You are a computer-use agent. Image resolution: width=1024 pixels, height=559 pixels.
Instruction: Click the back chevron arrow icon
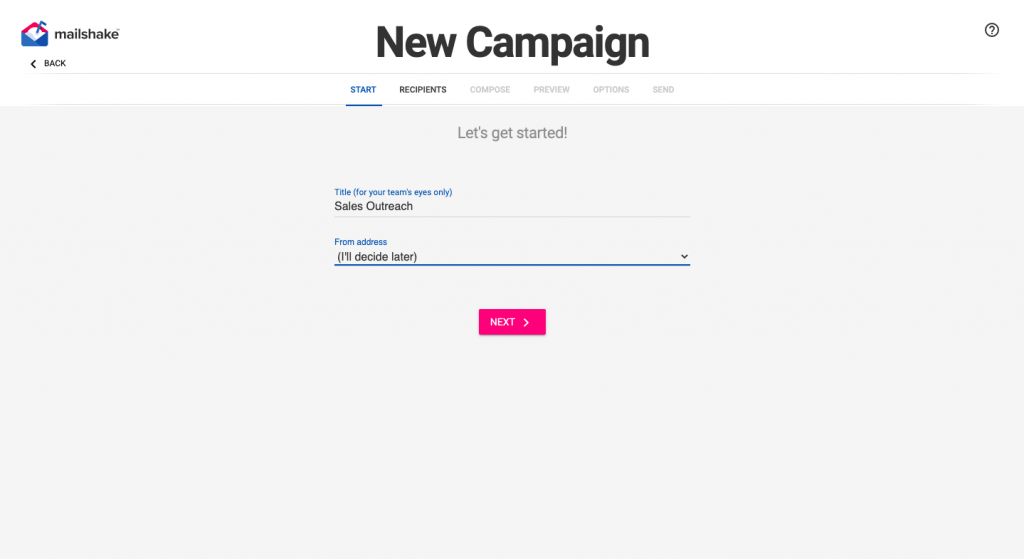(33, 64)
